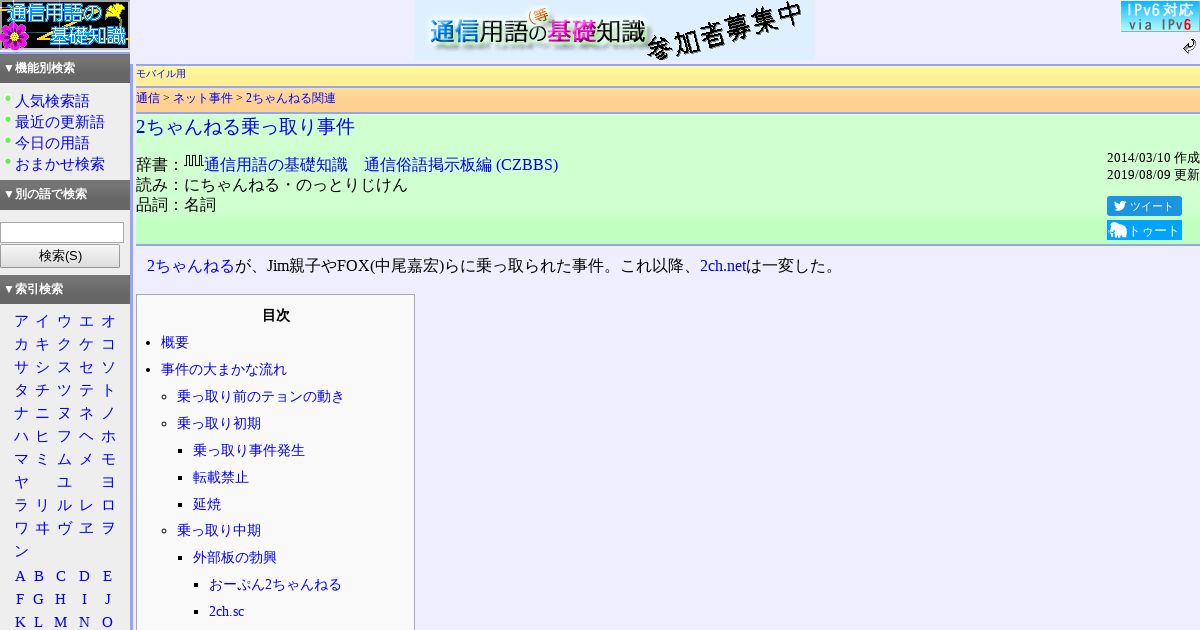1200x630 pixels.
Task: Click the 検索(S) button
Action: pos(60,256)
